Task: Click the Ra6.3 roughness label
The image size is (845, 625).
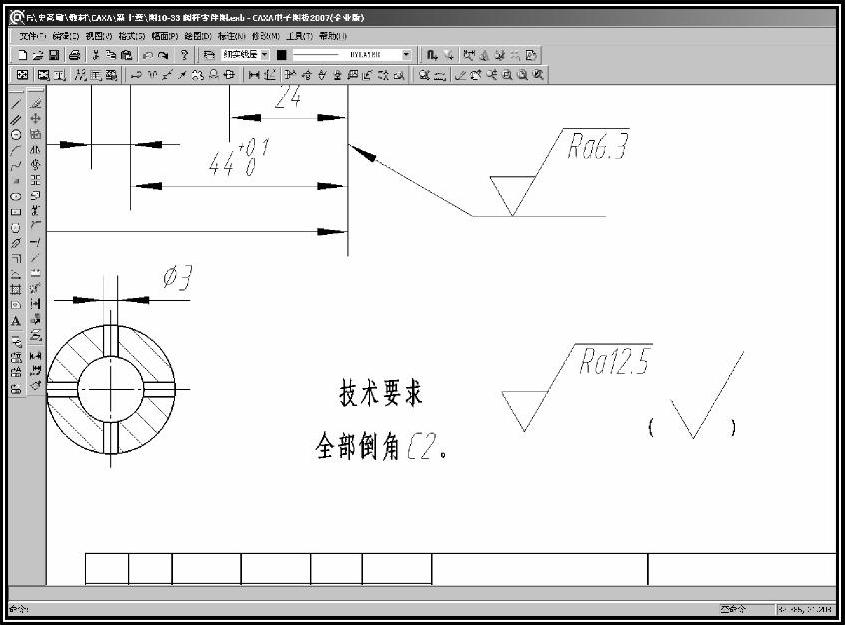Action: tap(598, 145)
